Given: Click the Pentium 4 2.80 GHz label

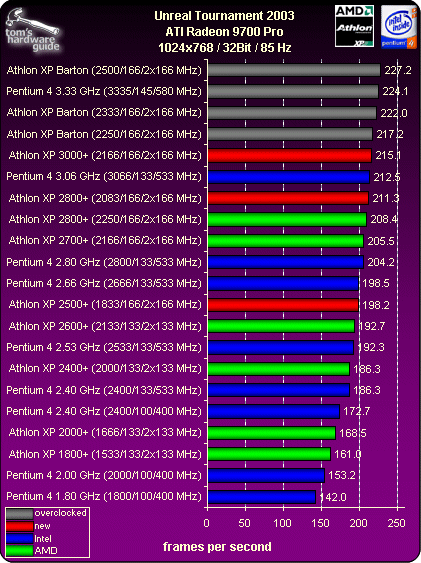Looking at the screenshot, I should pyautogui.click(x=104, y=262).
